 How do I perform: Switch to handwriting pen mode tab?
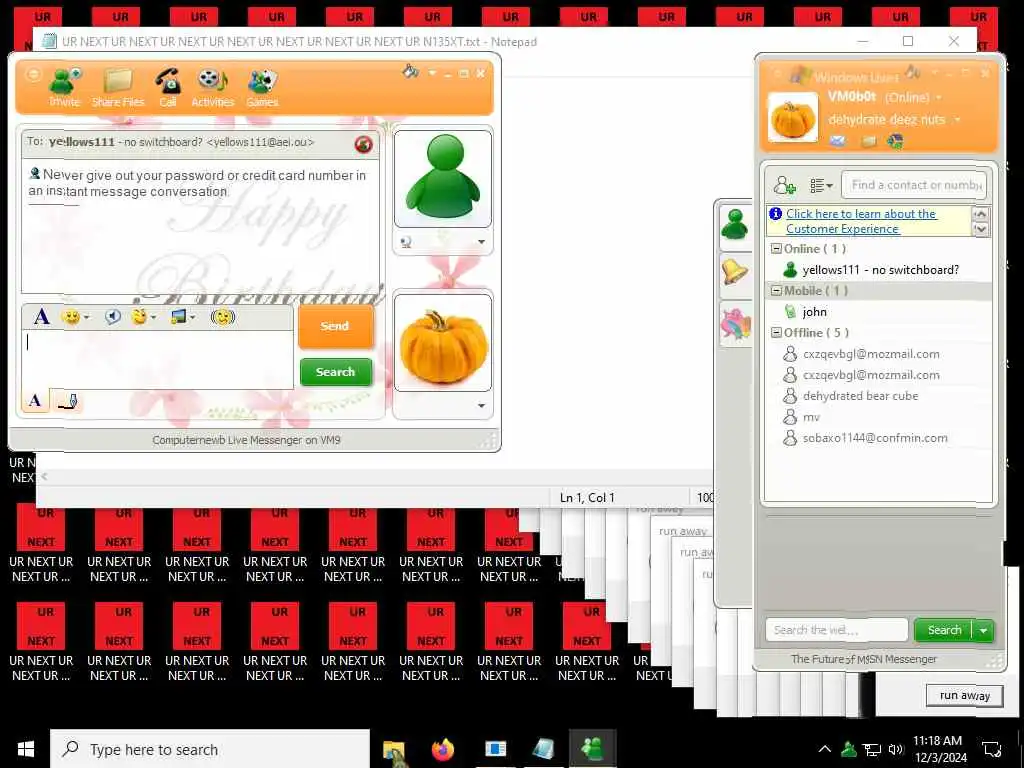(67, 400)
